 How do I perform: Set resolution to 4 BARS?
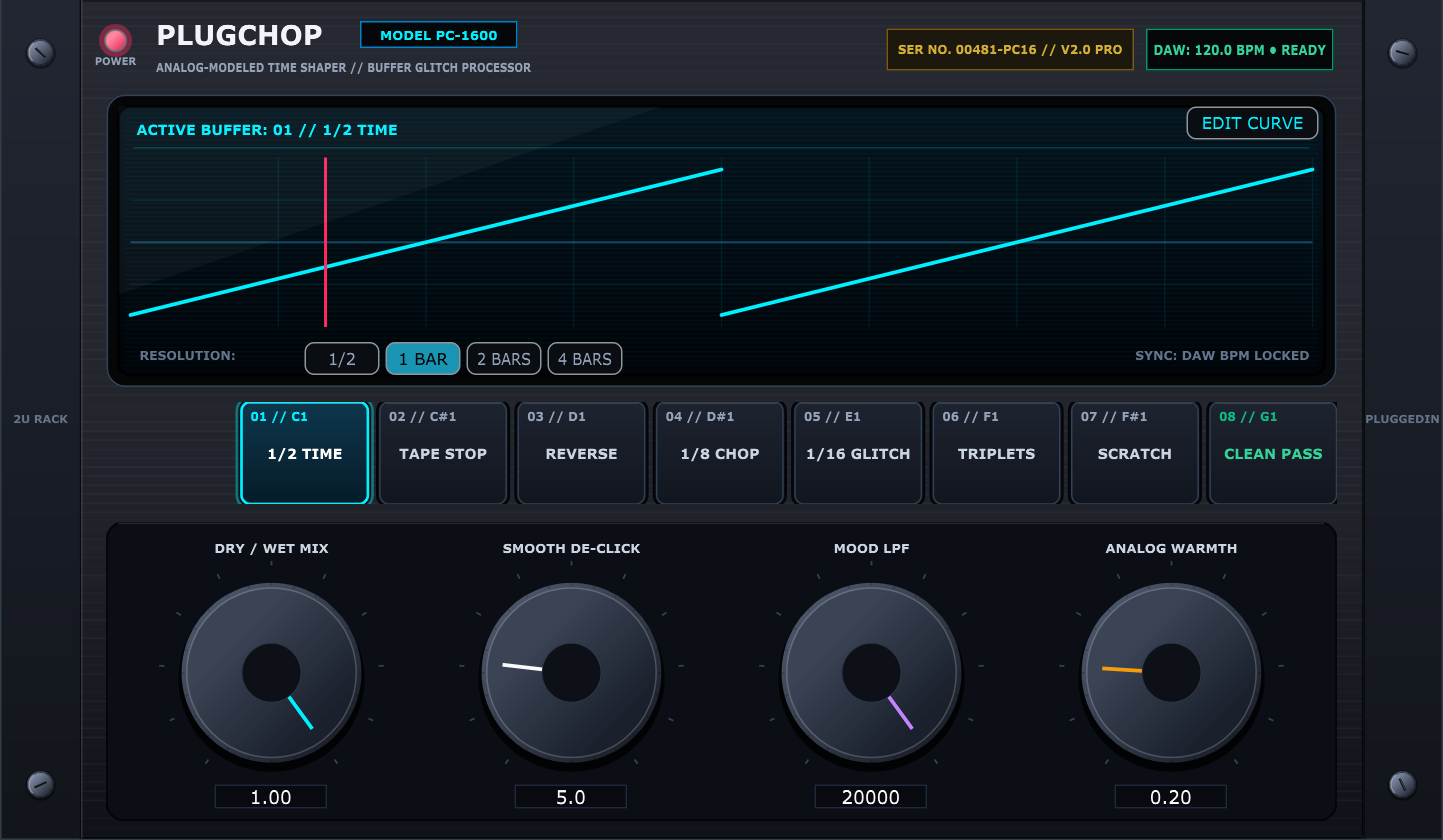[x=585, y=359]
